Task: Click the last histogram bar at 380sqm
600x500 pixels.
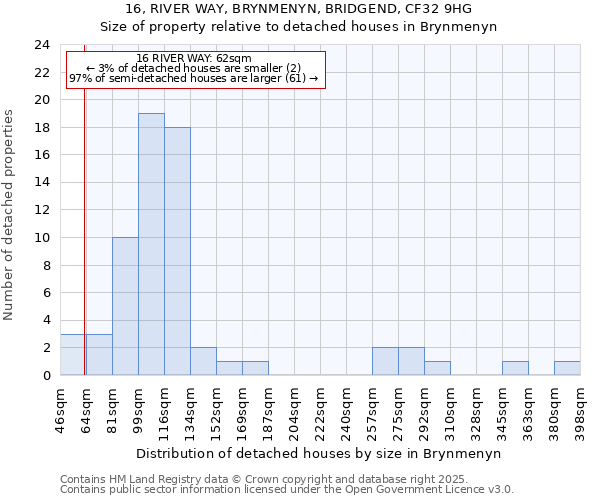Action: pos(567,368)
